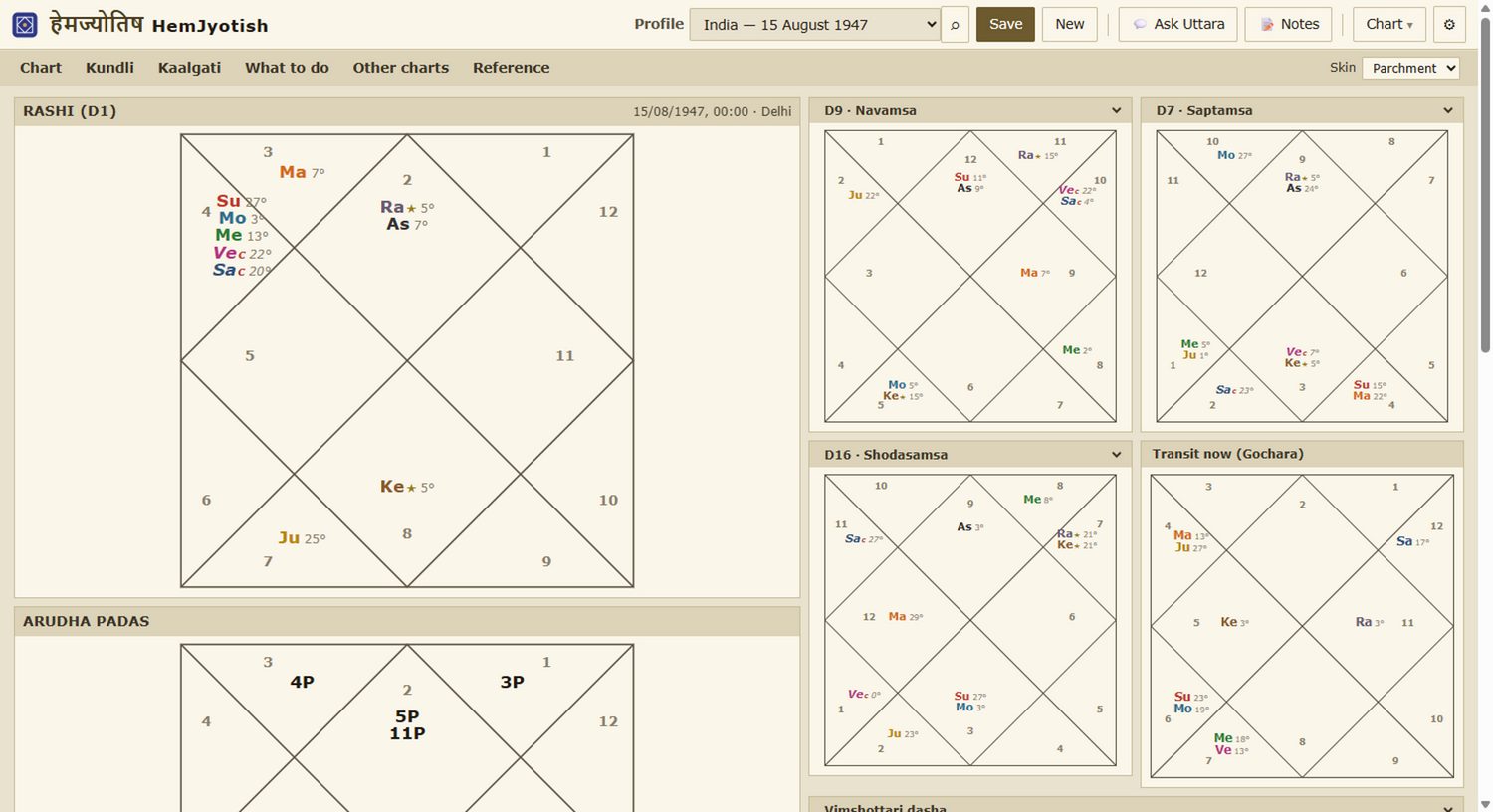Click Ma 29° in the Shodasamsa chart
The image size is (1493, 812).
pos(905,617)
